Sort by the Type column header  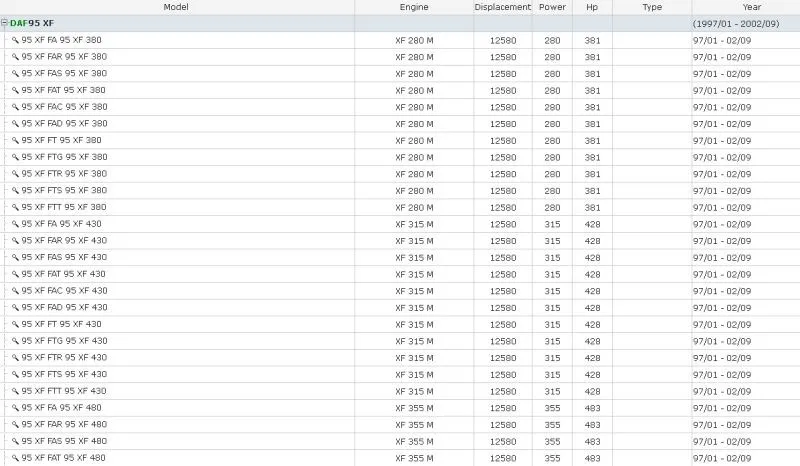coord(652,7)
